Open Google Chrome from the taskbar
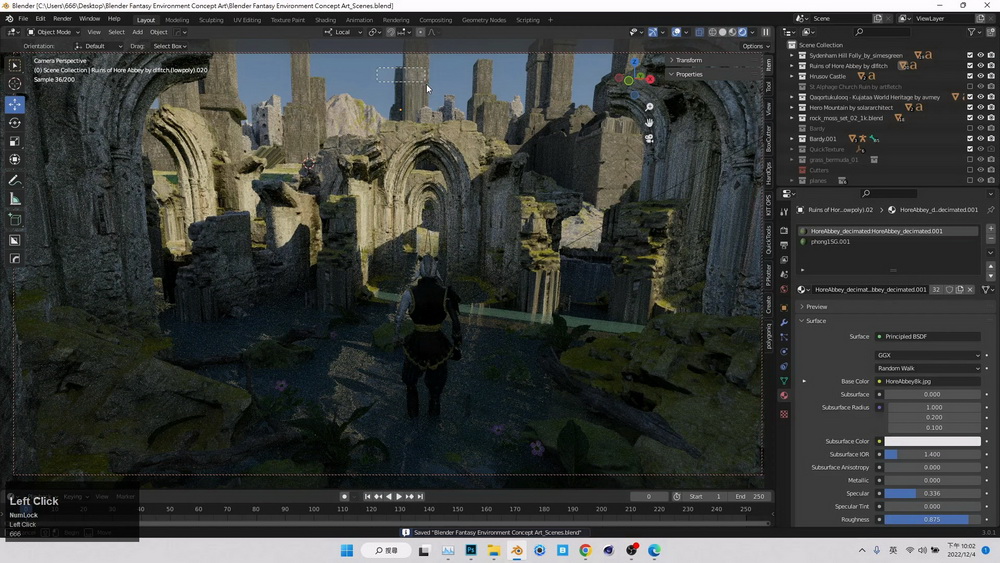The image size is (1000, 563). click(585, 550)
